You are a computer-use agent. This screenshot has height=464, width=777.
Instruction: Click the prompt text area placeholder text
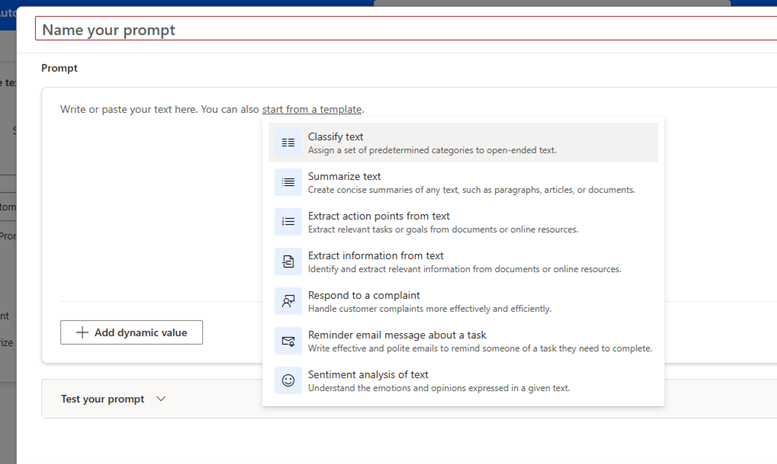150,109
